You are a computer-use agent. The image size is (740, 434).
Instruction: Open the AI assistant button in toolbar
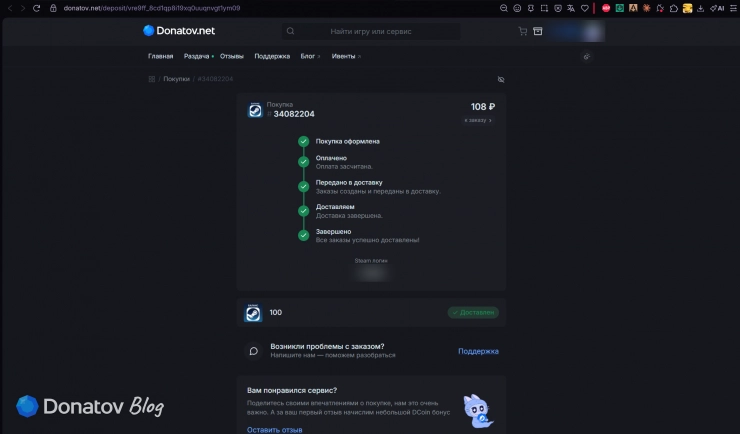pyautogui.click(x=717, y=8)
